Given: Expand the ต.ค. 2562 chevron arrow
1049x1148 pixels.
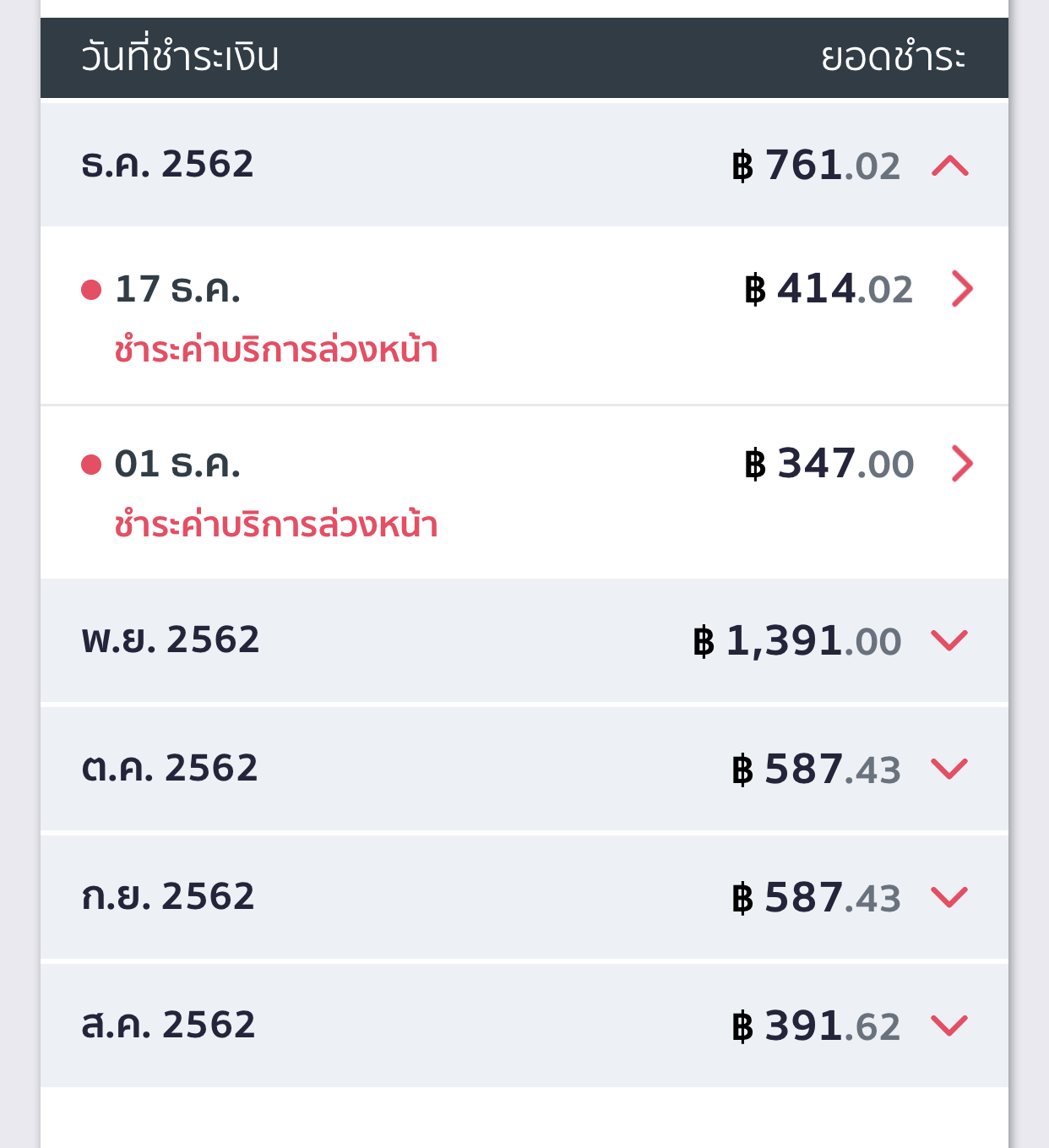Looking at the screenshot, I should [949, 769].
